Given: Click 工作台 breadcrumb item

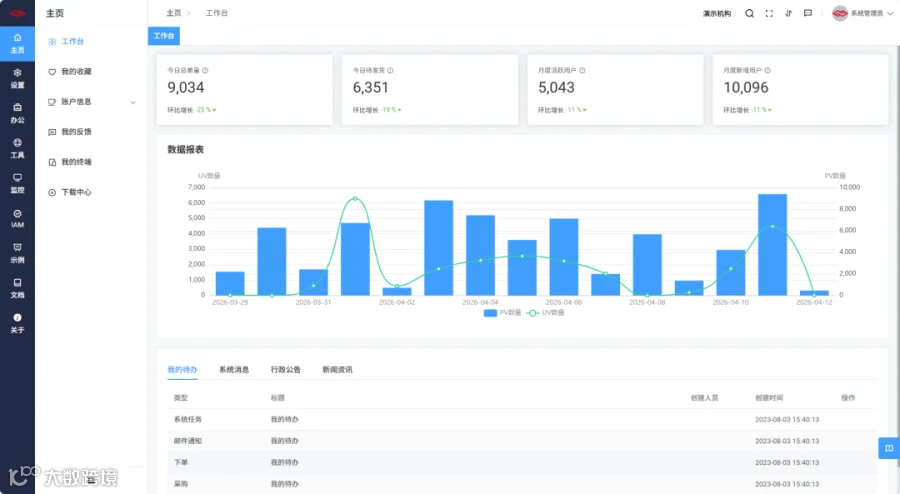Looking at the screenshot, I should coord(216,13).
